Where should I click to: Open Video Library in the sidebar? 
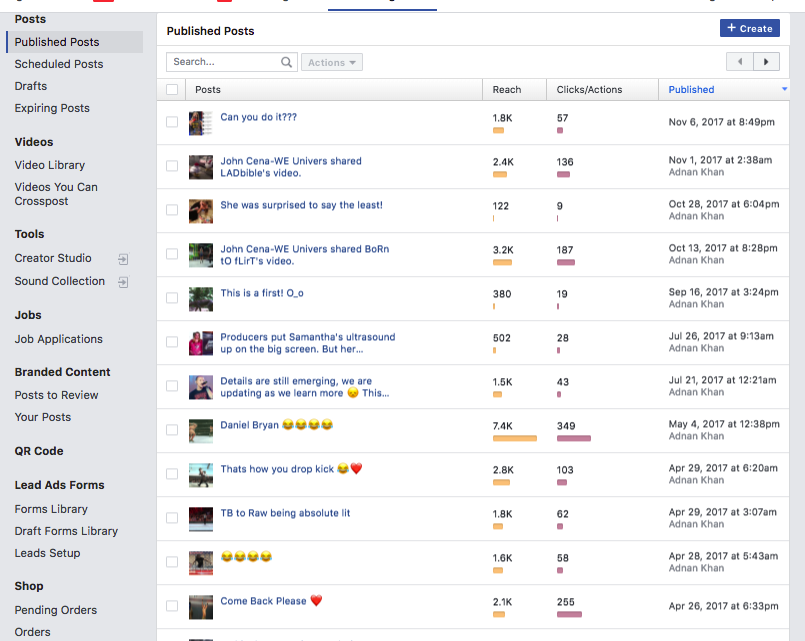[50, 165]
